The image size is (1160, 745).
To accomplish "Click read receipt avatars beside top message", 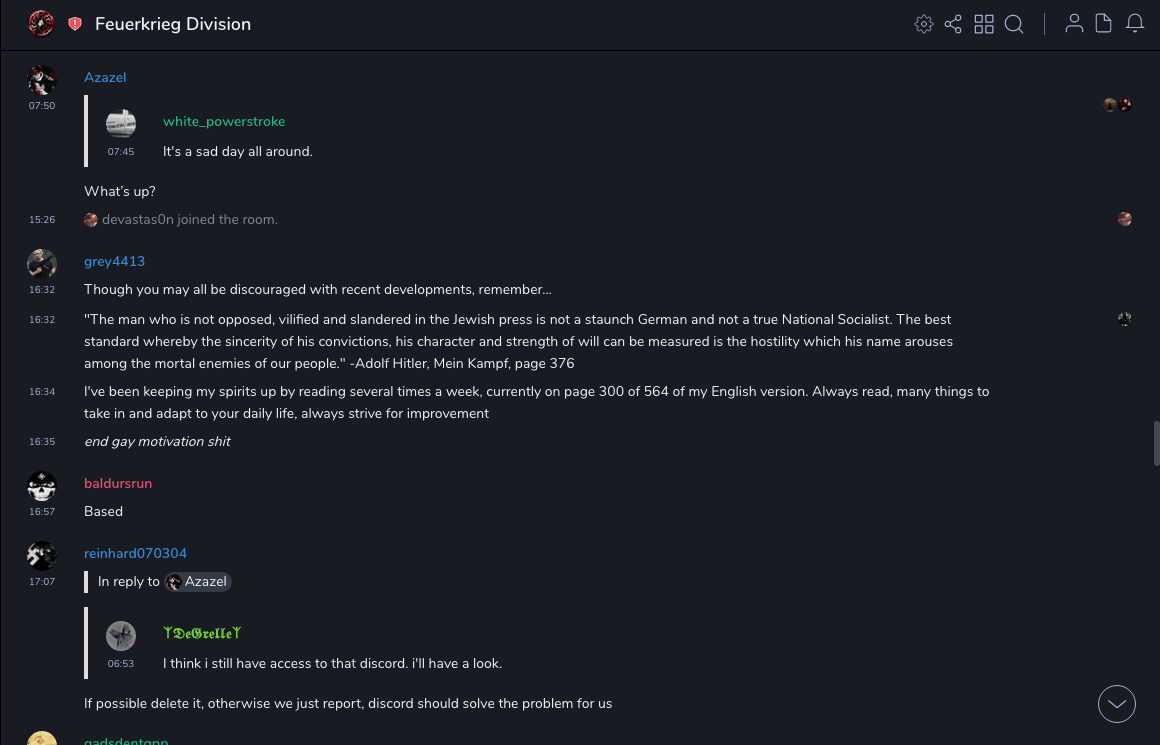I will click(x=1117, y=105).
